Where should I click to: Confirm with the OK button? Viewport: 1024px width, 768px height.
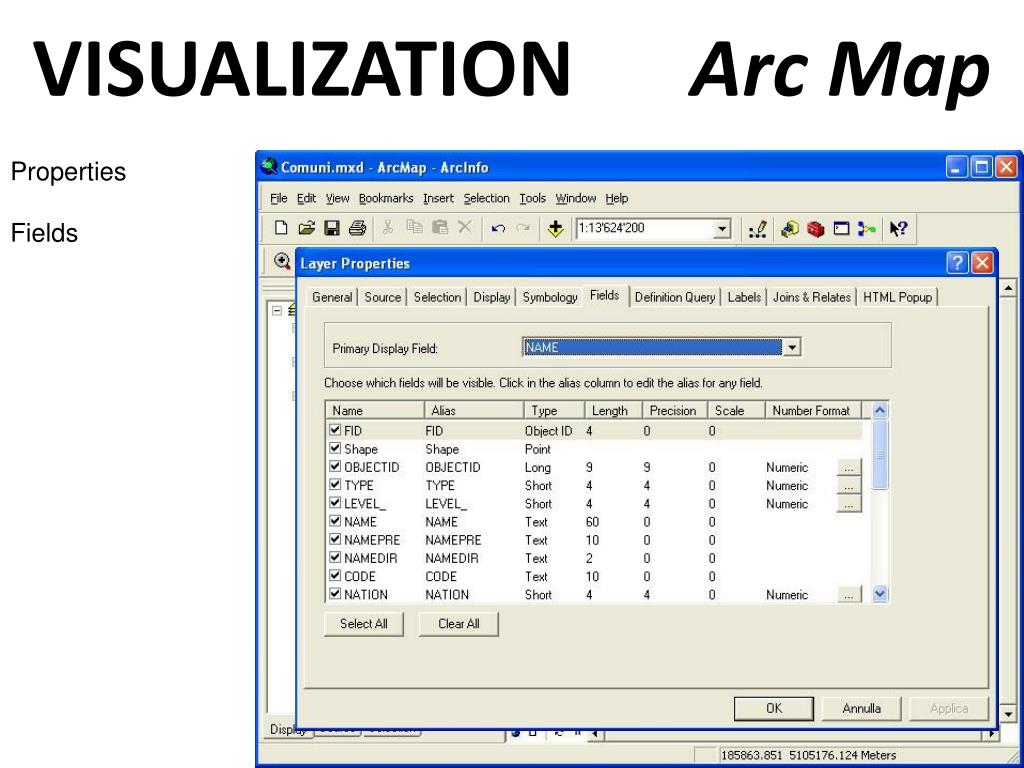pos(774,708)
